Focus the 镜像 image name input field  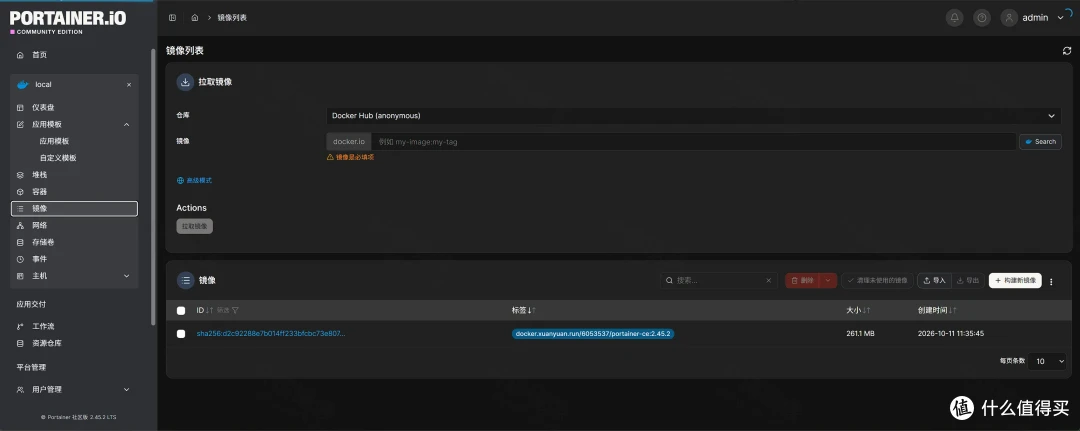click(x=694, y=142)
